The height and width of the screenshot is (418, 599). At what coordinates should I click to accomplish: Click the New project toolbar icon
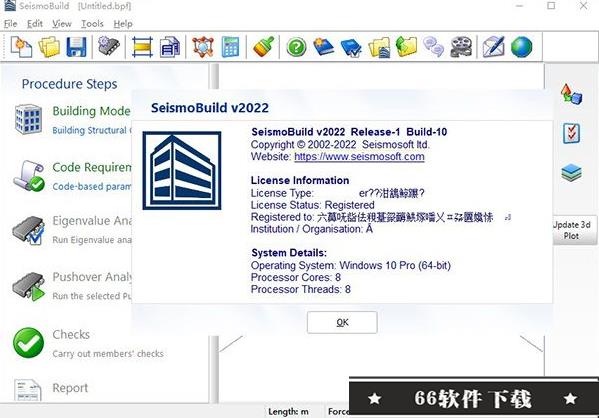(21, 47)
